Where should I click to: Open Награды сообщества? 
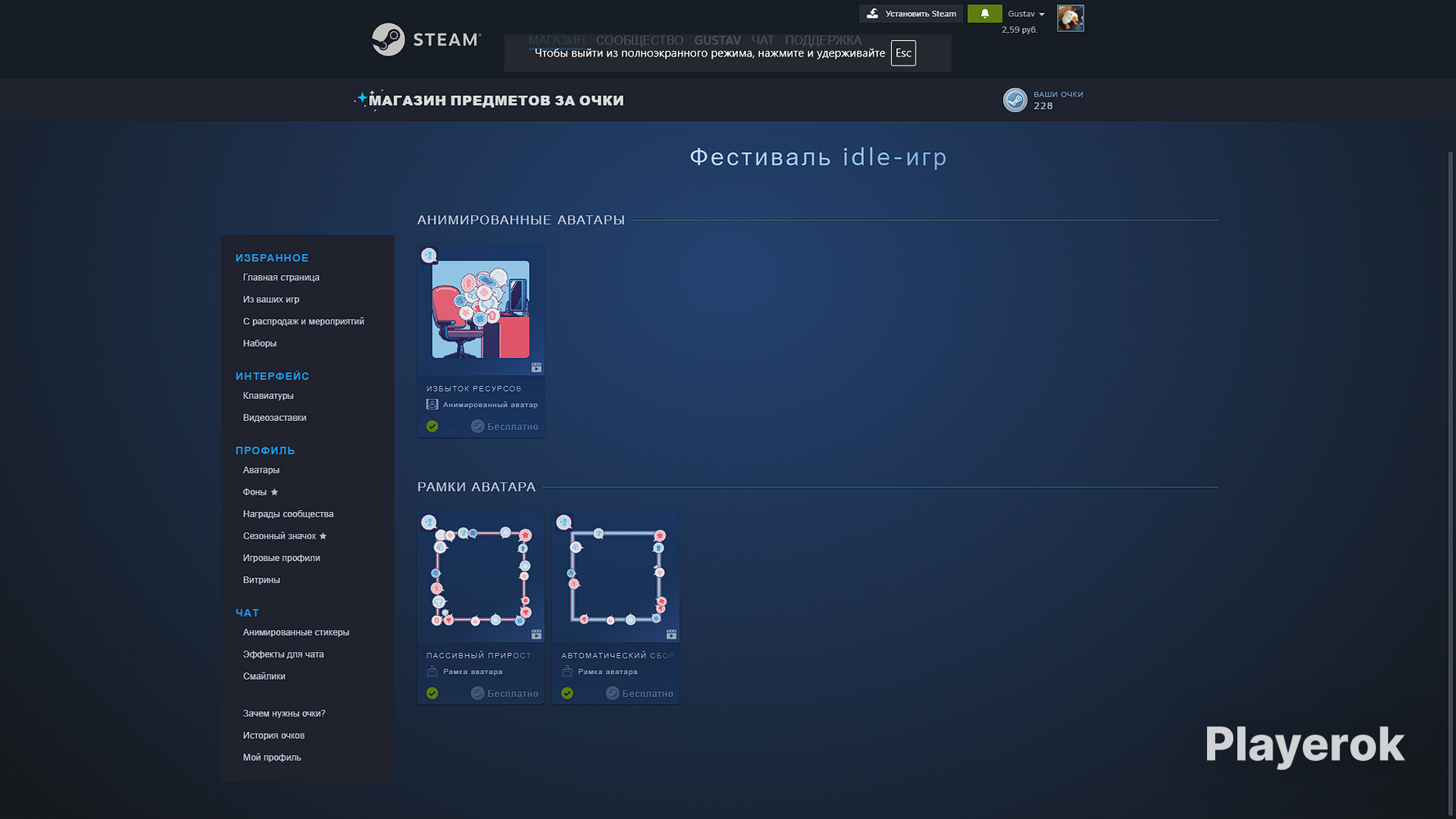pyautogui.click(x=288, y=515)
